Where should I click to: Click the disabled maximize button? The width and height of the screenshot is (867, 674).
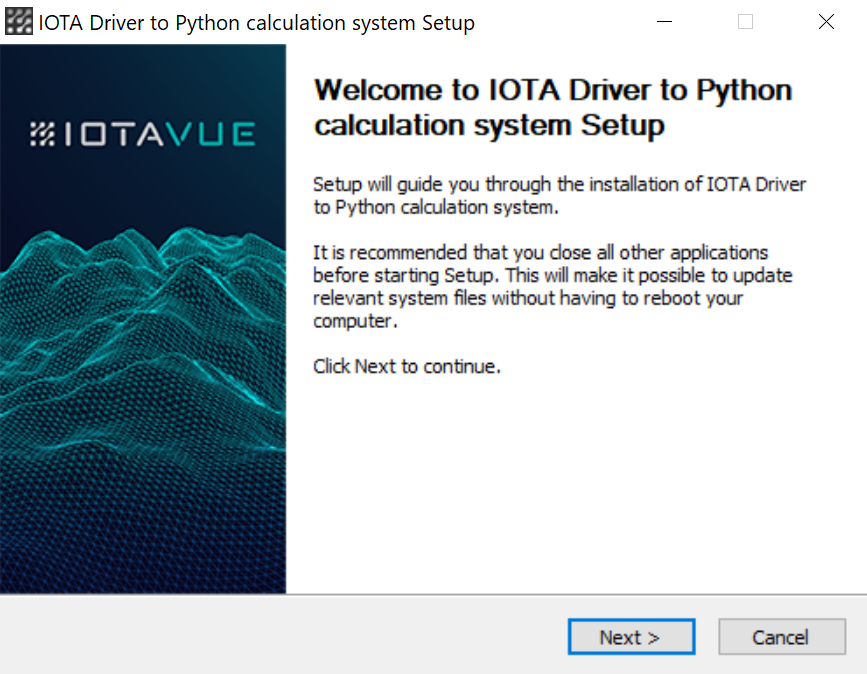[745, 22]
